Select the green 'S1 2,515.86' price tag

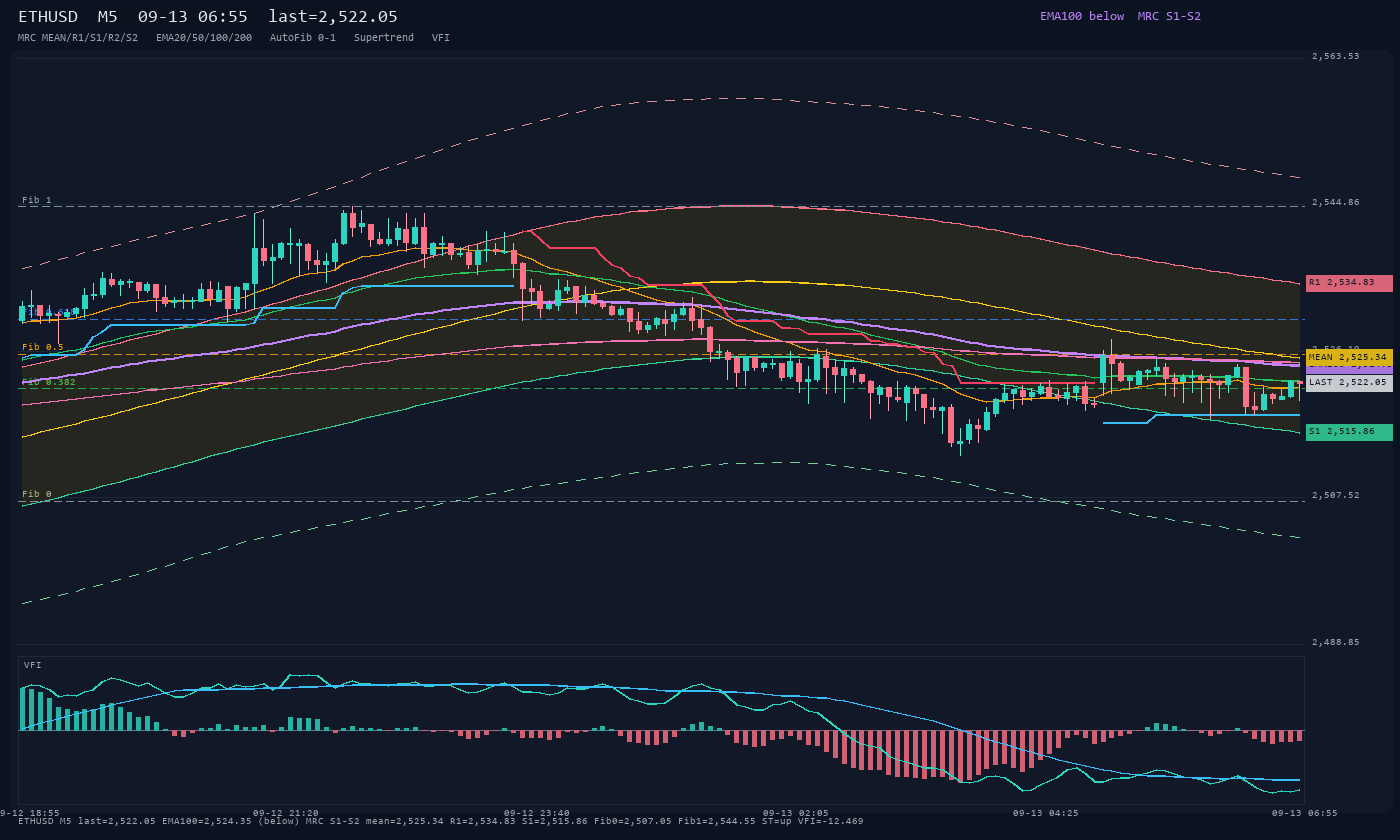[1349, 432]
